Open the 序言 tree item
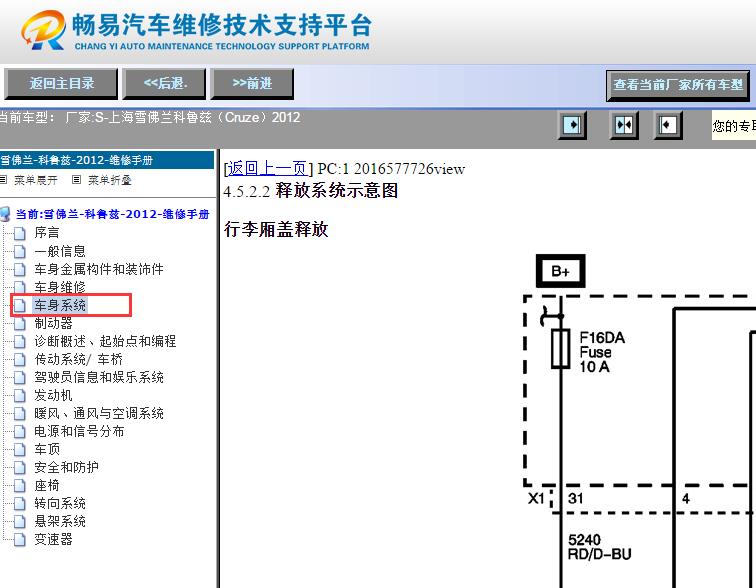 pos(47,233)
